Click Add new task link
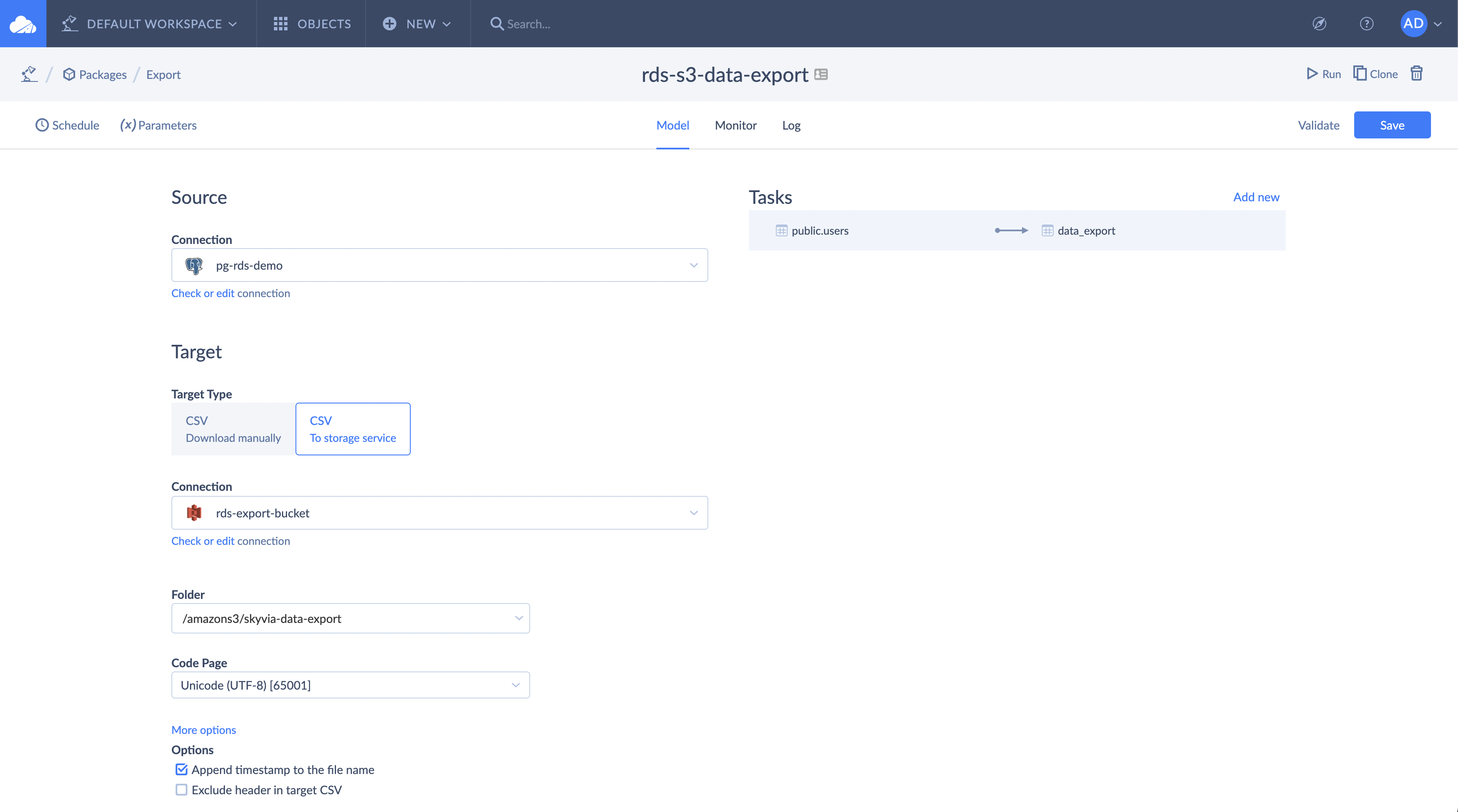The width and height of the screenshot is (1458, 812). (x=1256, y=197)
